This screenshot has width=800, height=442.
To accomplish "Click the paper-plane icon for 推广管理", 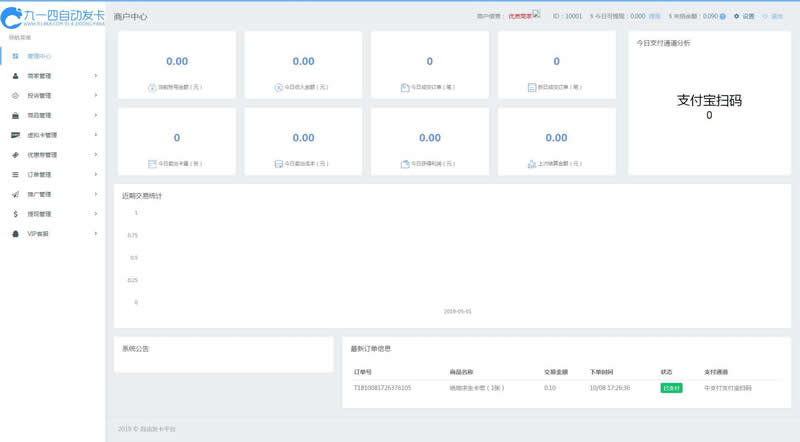I will pos(15,194).
